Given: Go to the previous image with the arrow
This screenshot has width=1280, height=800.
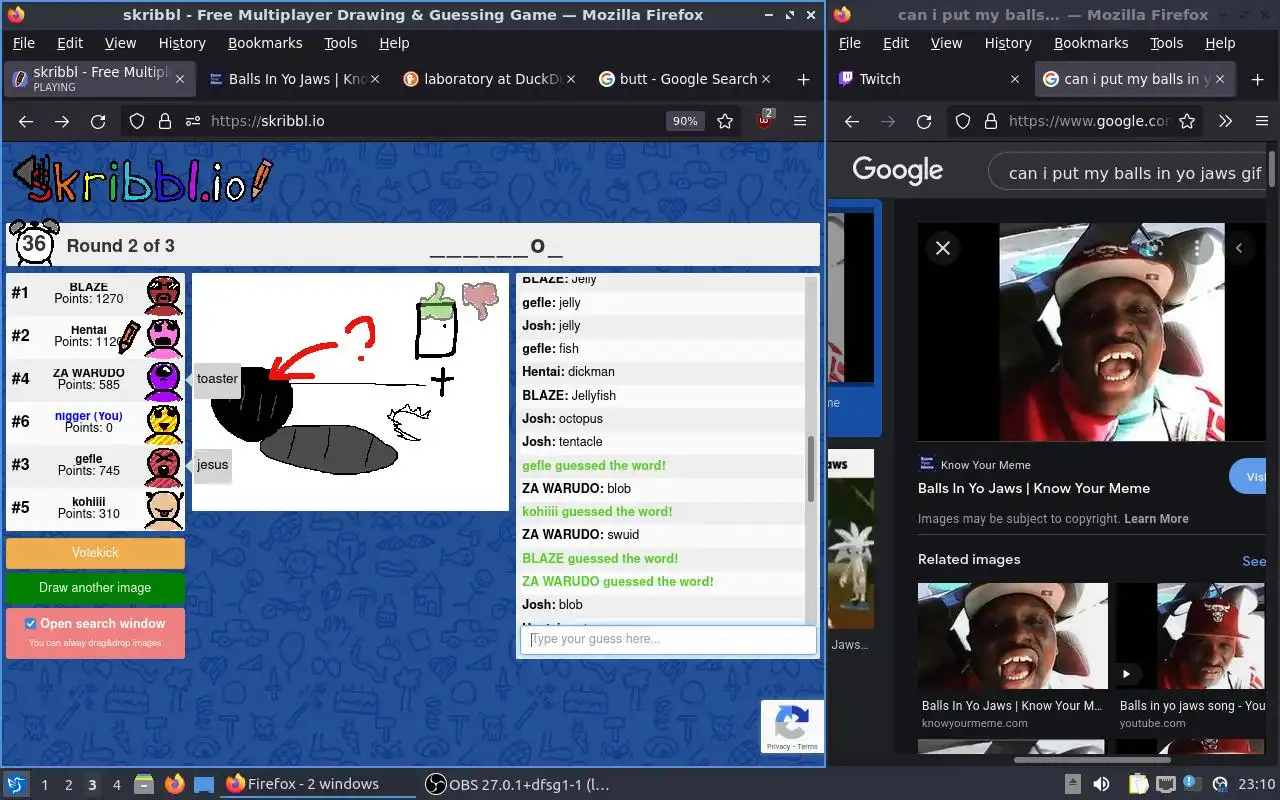Looking at the screenshot, I should point(1239,248).
